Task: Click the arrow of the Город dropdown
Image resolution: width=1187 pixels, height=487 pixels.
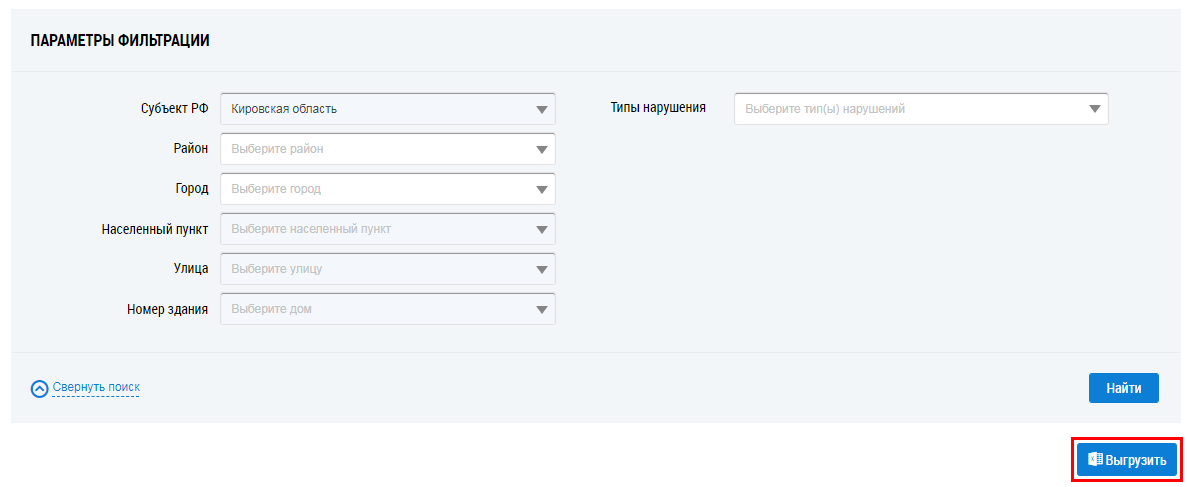Action: click(541, 189)
